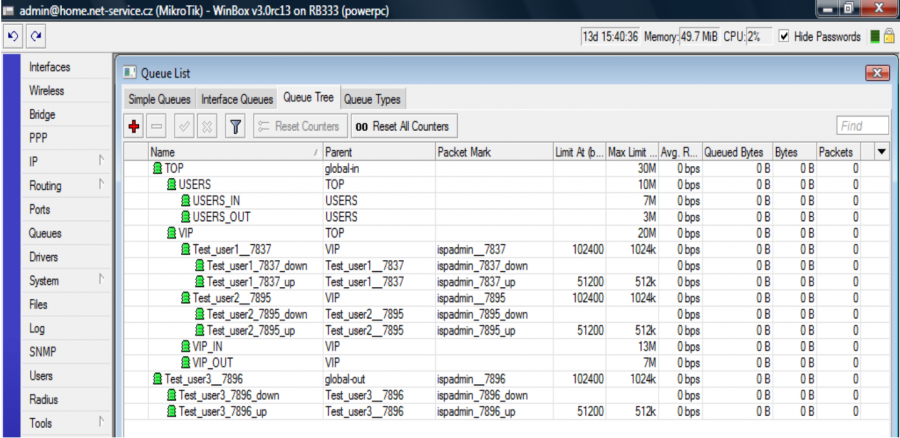Image resolution: width=900 pixels, height=438 pixels.
Task: Click the queue icon next to VIP_OUT
Action: [x=185, y=362]
